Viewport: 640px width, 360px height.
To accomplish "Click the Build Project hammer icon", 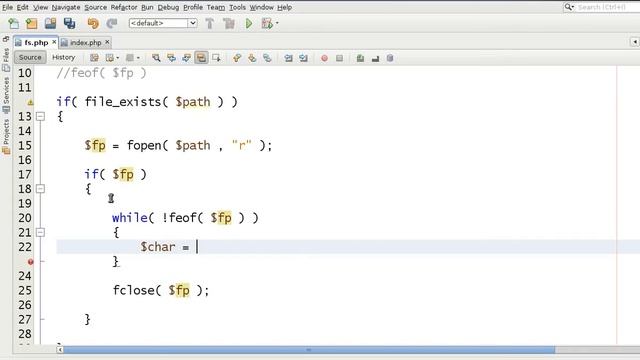I will [x=210, y=23].
